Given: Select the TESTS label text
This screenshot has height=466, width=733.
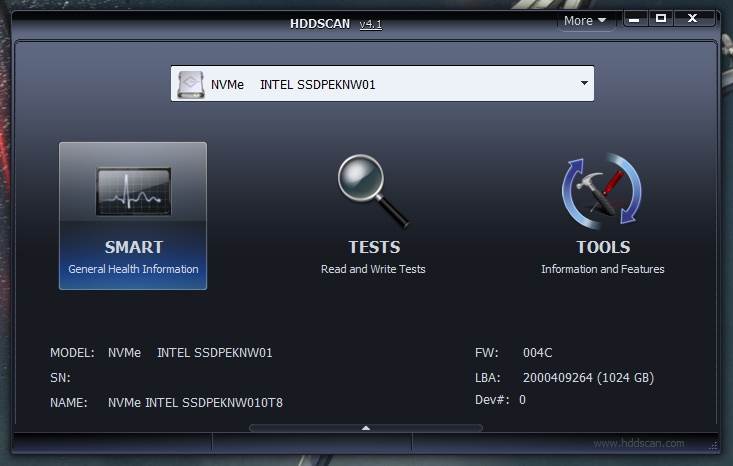Looking at the screenshot, I should coord(373,247).
